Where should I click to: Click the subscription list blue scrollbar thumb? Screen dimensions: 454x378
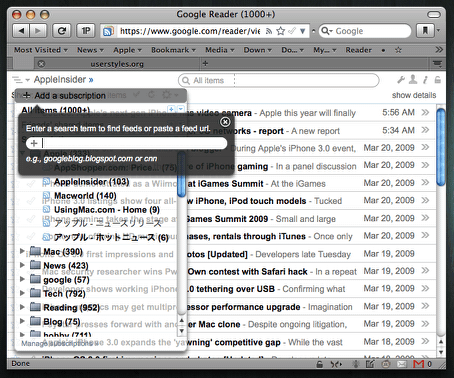(181, 174)
